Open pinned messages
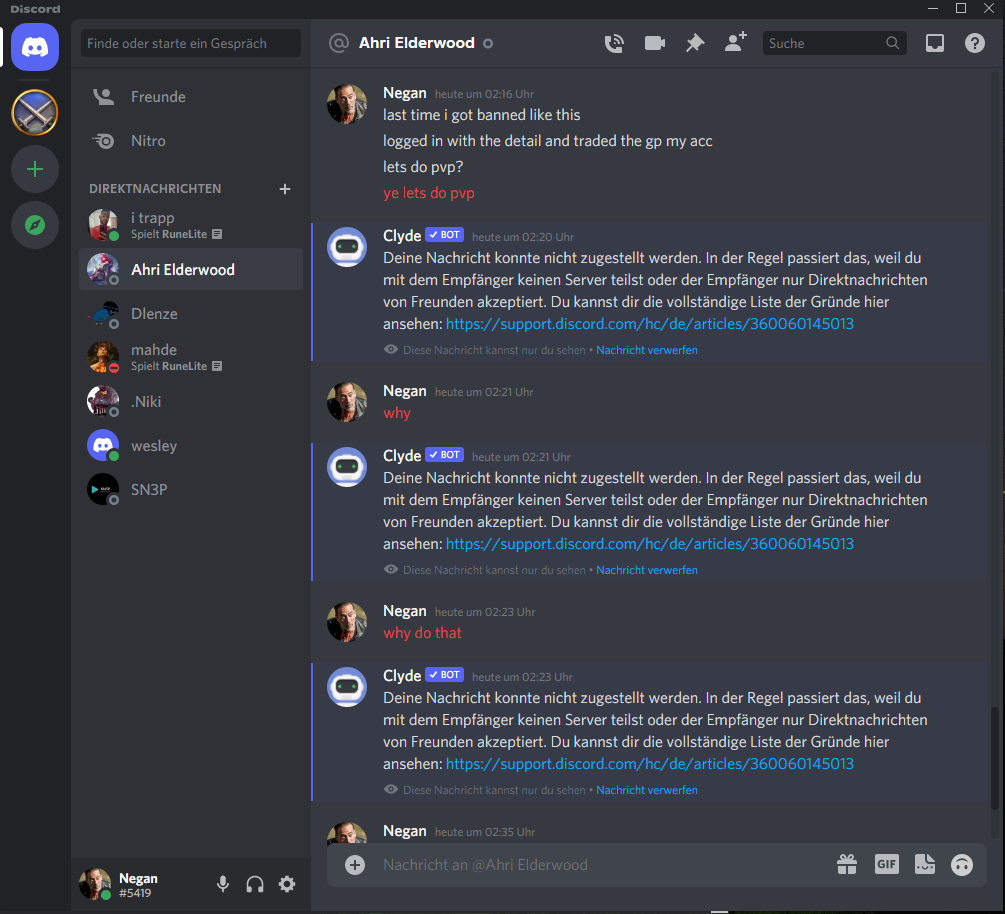 [695, 43]
